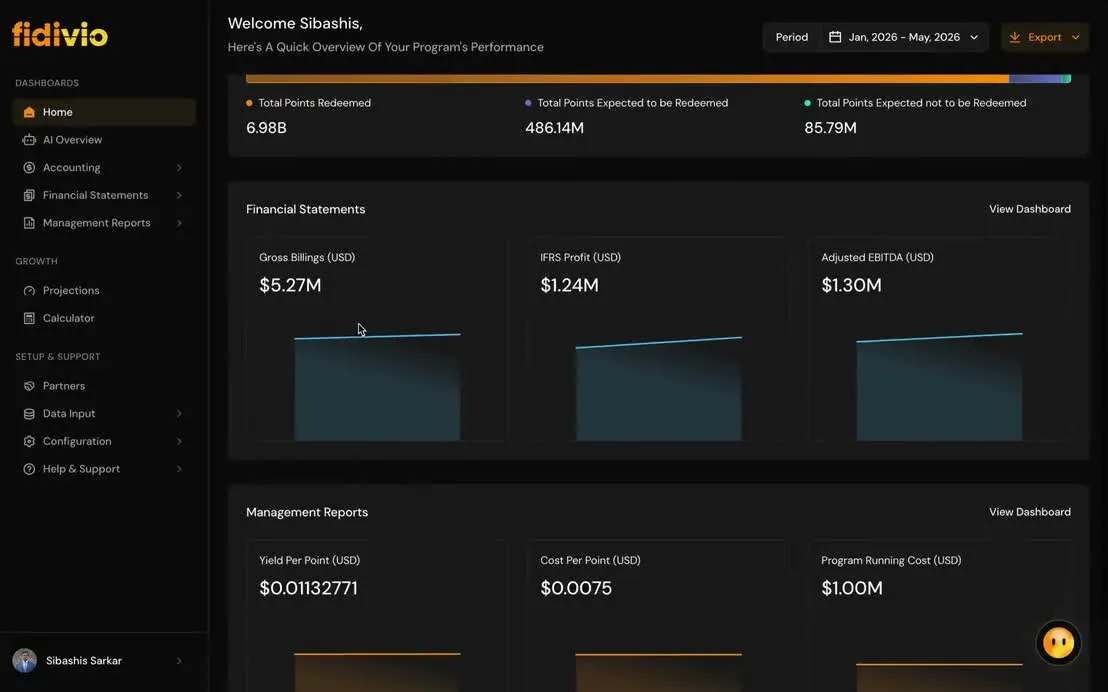Click the $1.24M IFRS Profit value

570,285
